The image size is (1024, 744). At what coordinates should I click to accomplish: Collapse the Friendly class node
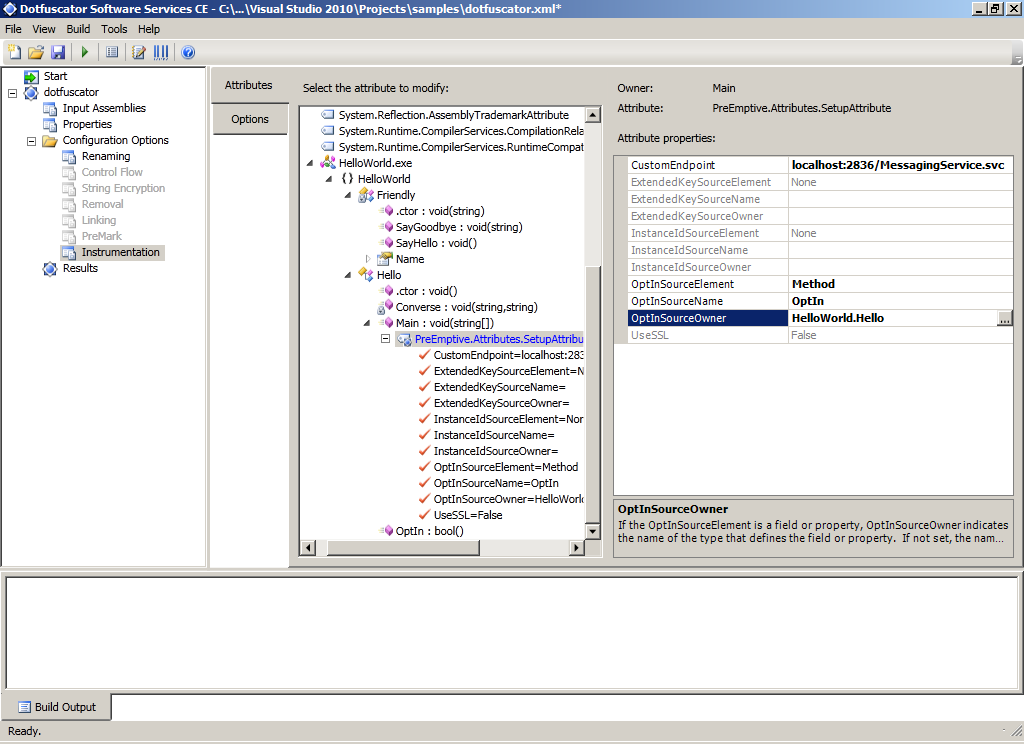pyautogui.click(x=347, y=195)
